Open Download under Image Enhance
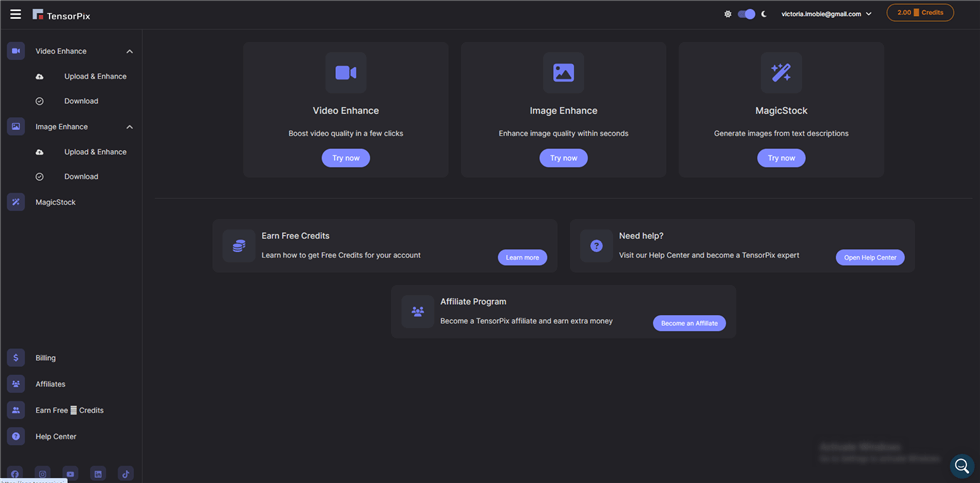The width and height of the screenshot is (980, 483). tap(81, 177)
